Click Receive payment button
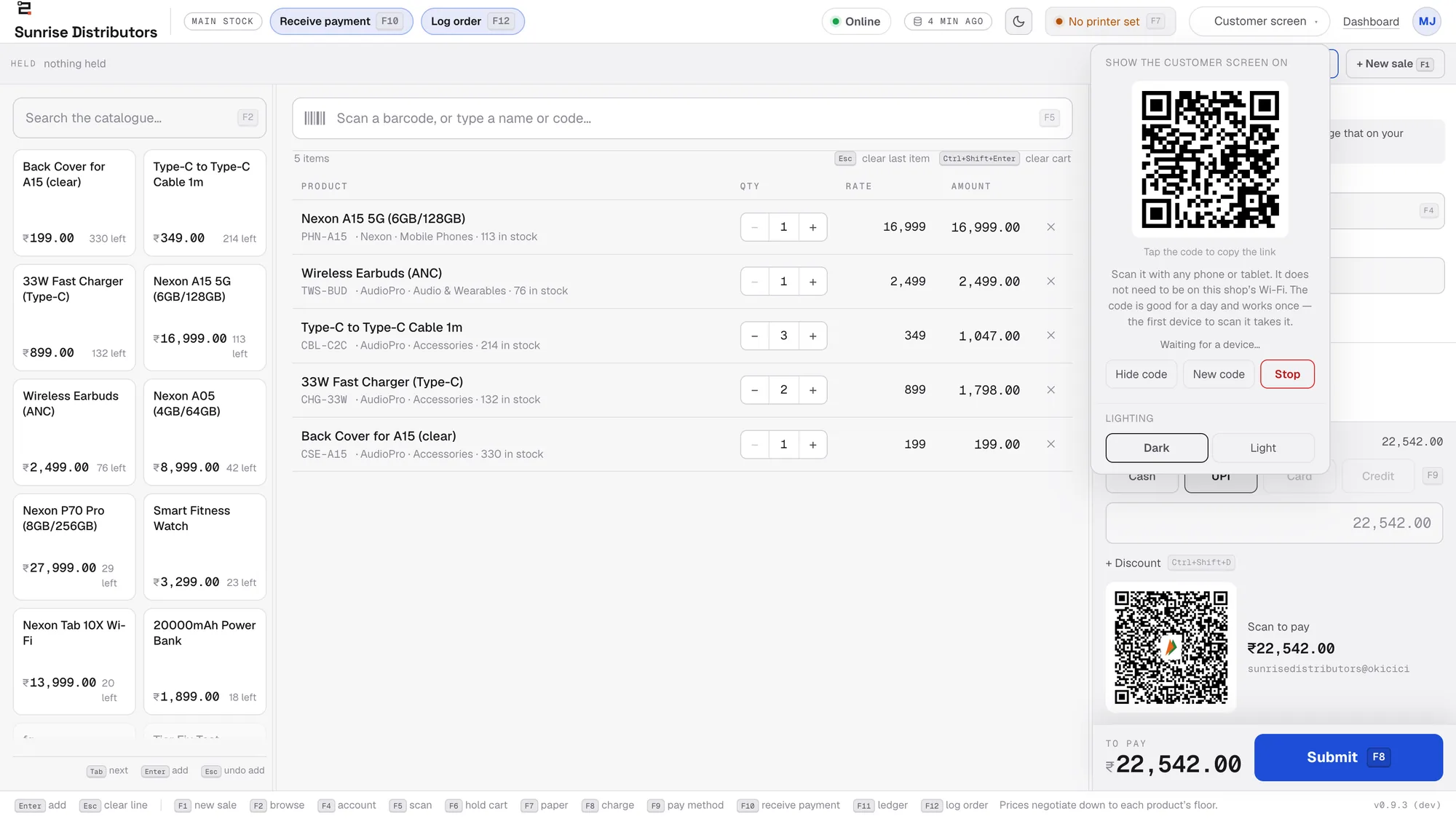1456x819 pixels. tap(341, 21)
